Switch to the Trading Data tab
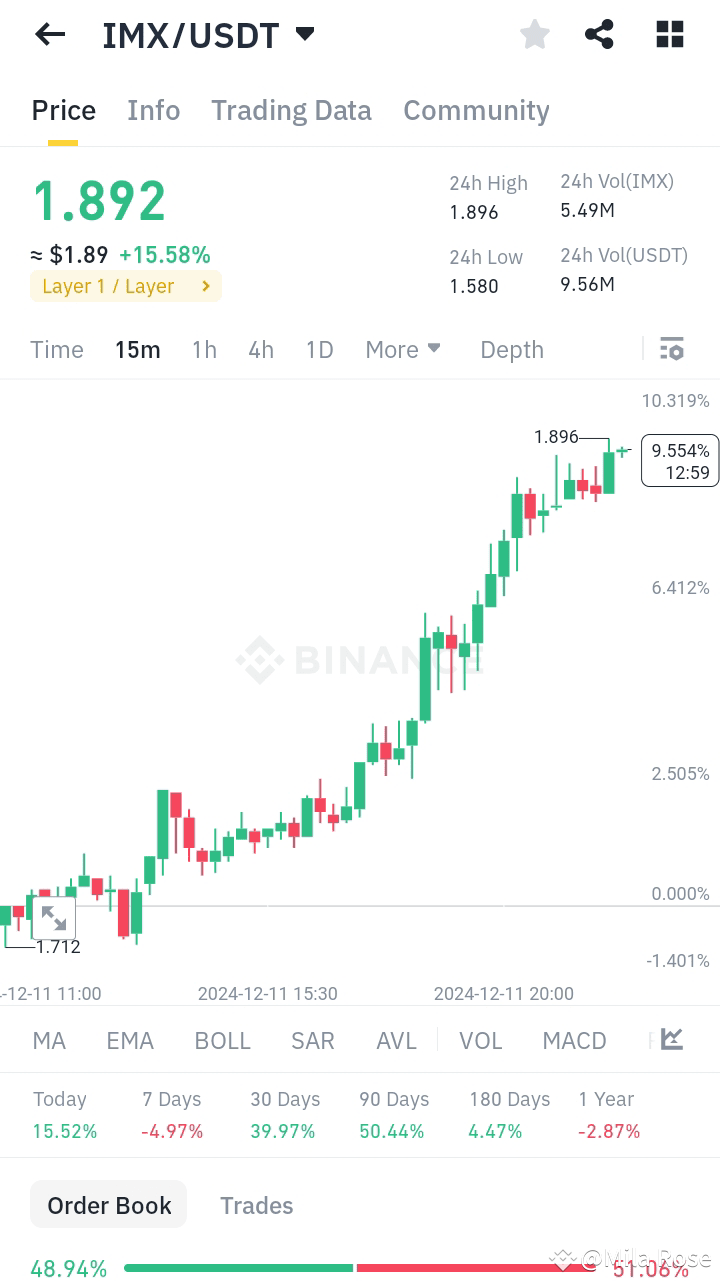The width and height of the screenshot is (720, 1281). tap(291, 110)
